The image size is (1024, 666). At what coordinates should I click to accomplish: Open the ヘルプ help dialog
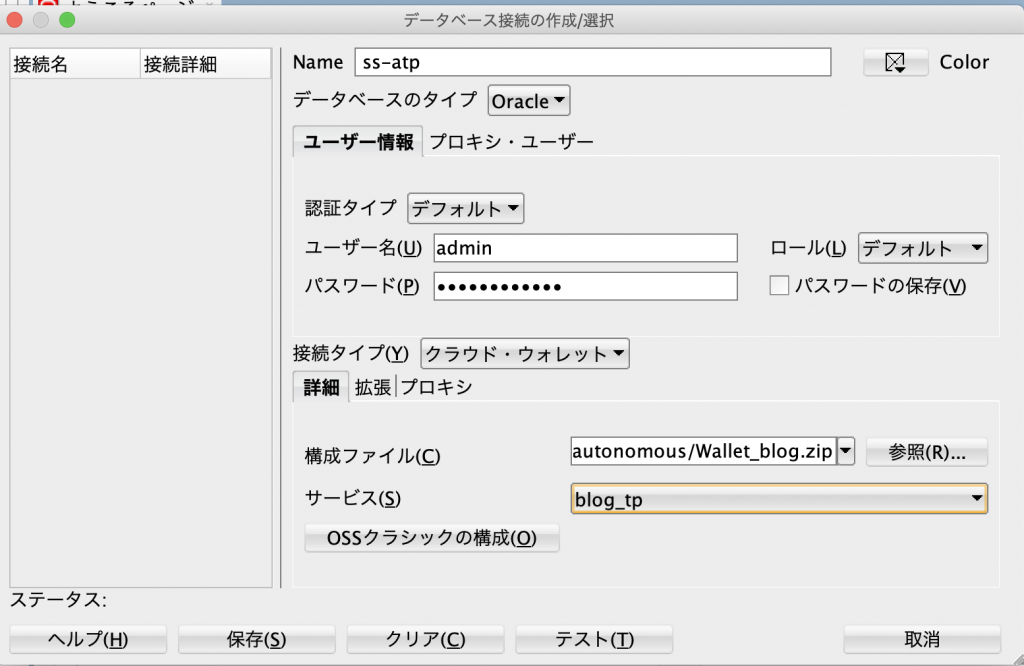coord(87,639)
